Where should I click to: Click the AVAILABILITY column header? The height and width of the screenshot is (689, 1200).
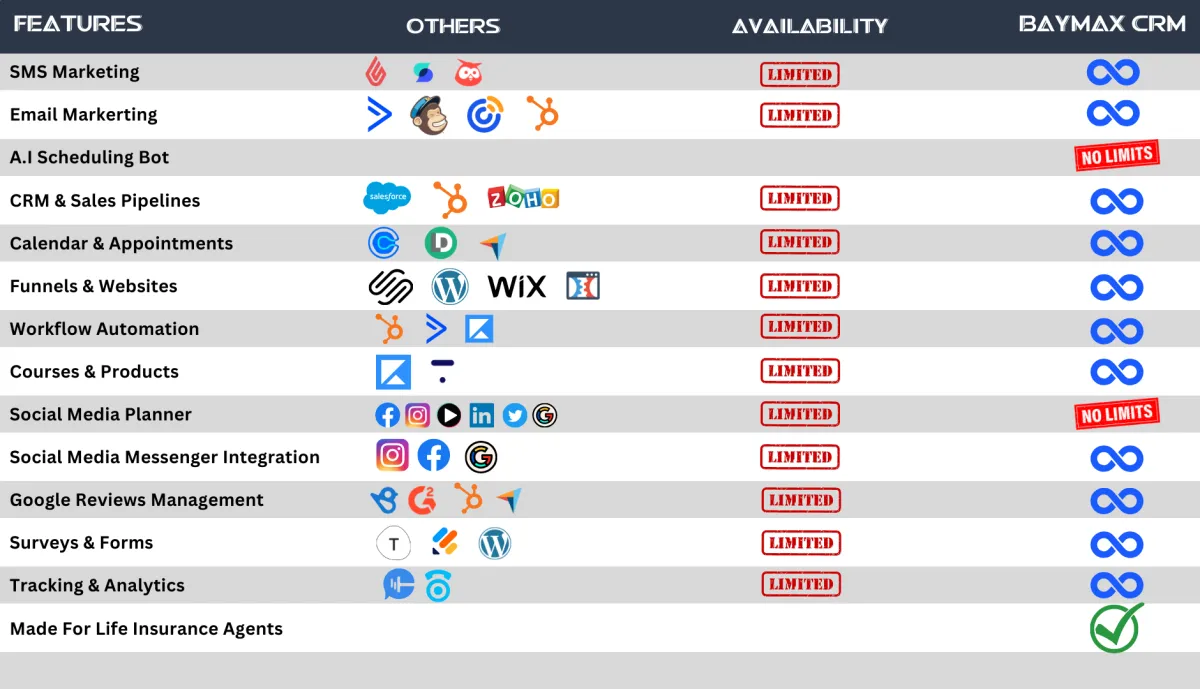click(809, 26)
